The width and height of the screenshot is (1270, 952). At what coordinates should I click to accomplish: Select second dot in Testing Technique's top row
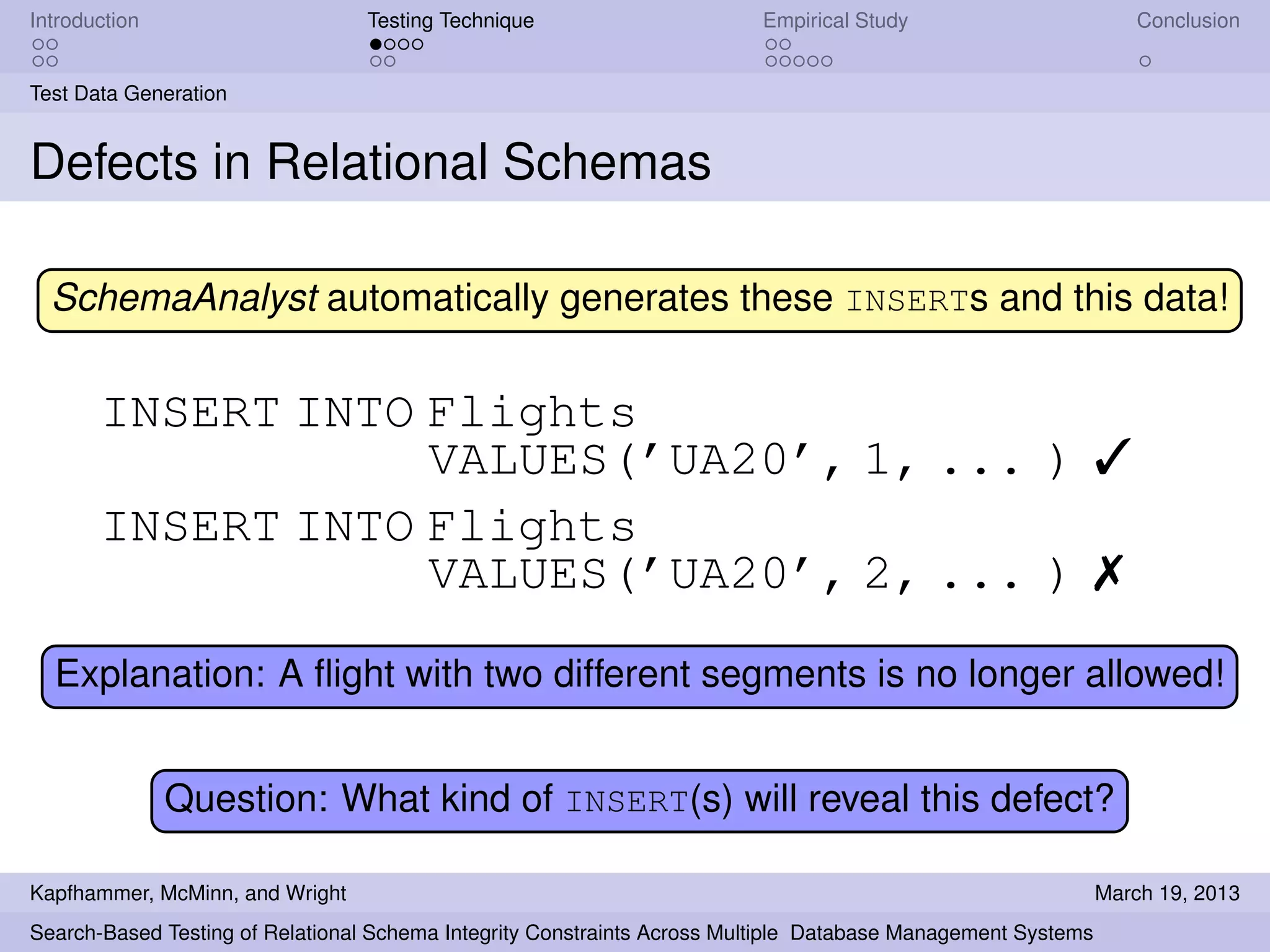[389, 45]
